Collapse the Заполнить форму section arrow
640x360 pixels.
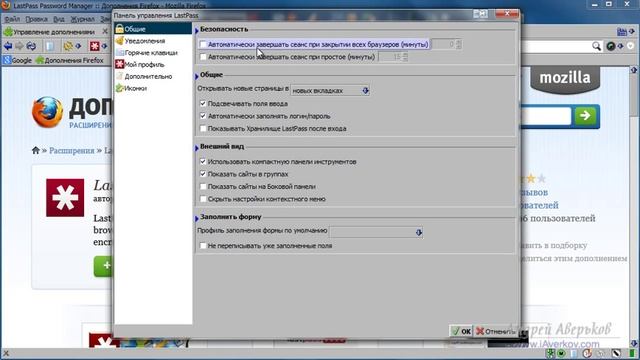point(197,218)
